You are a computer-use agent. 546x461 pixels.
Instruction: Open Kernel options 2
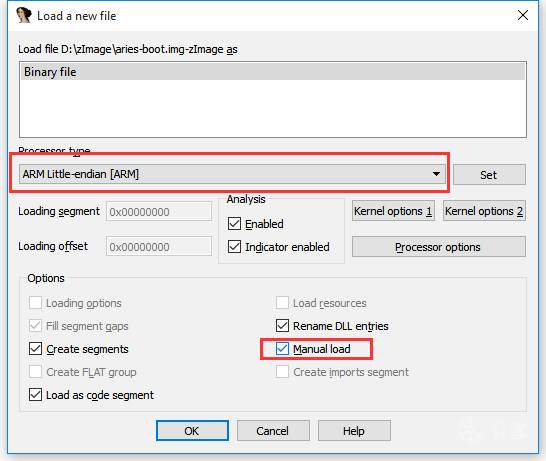click(x=484, y=211)
